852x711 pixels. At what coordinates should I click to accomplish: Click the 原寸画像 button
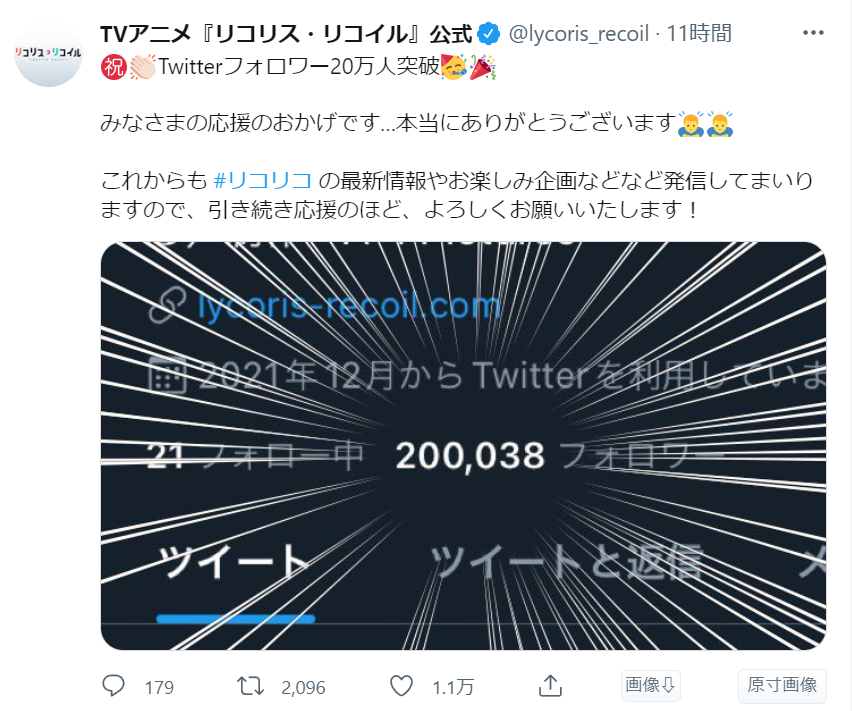[782, 685]
